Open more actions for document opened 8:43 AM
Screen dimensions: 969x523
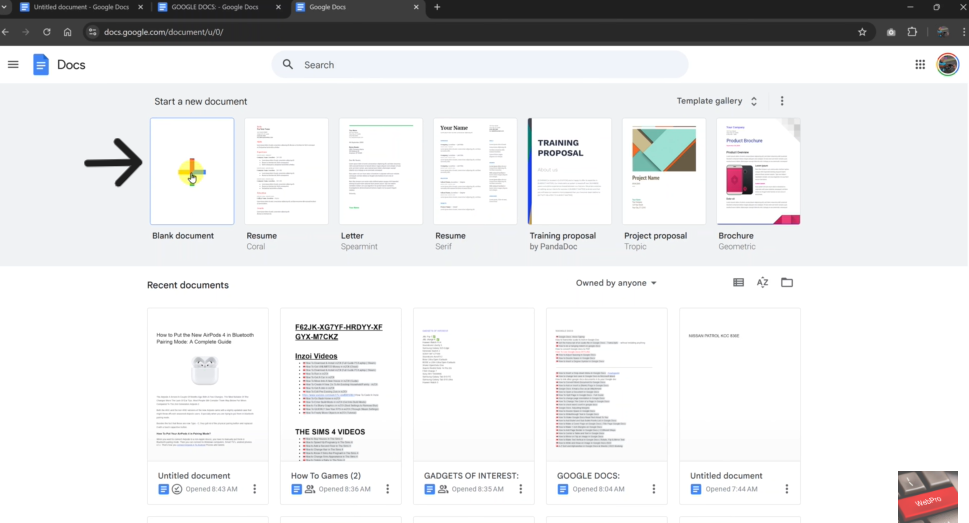[x=255, y=489]
